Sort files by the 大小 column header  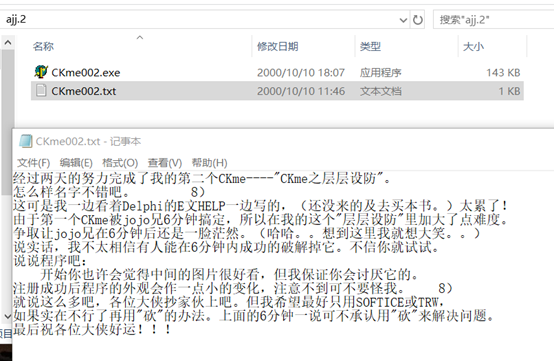tap(473, 46)
